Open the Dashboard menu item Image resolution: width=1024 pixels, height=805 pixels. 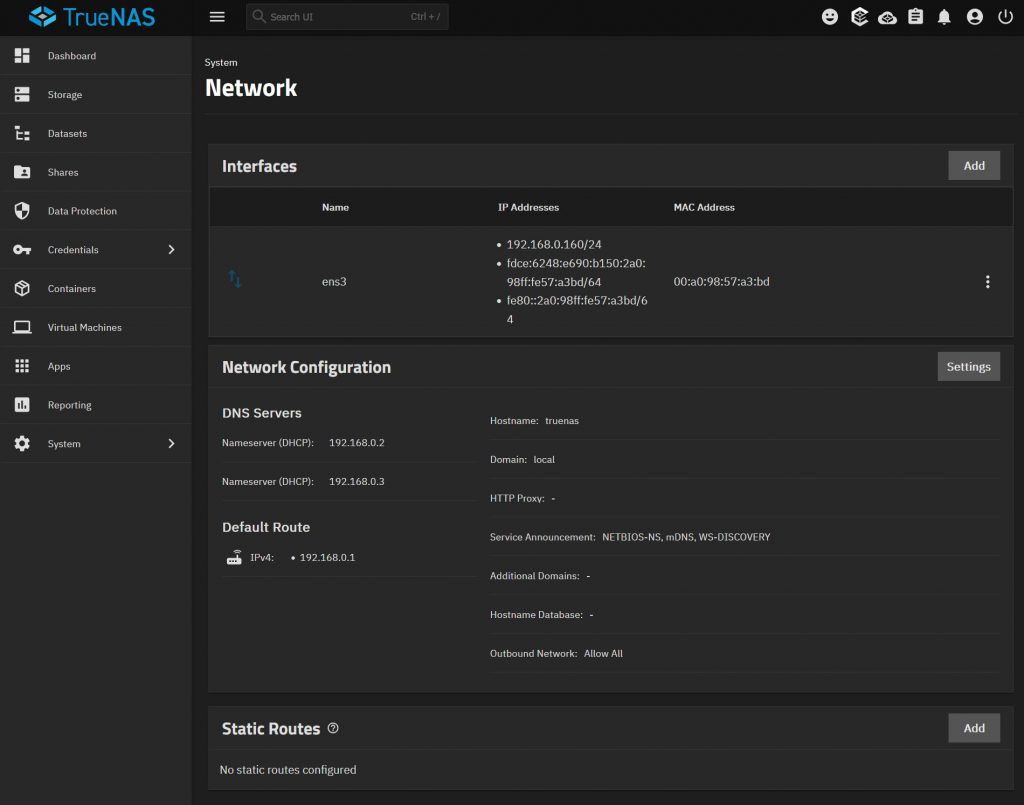tap(95, 55)
